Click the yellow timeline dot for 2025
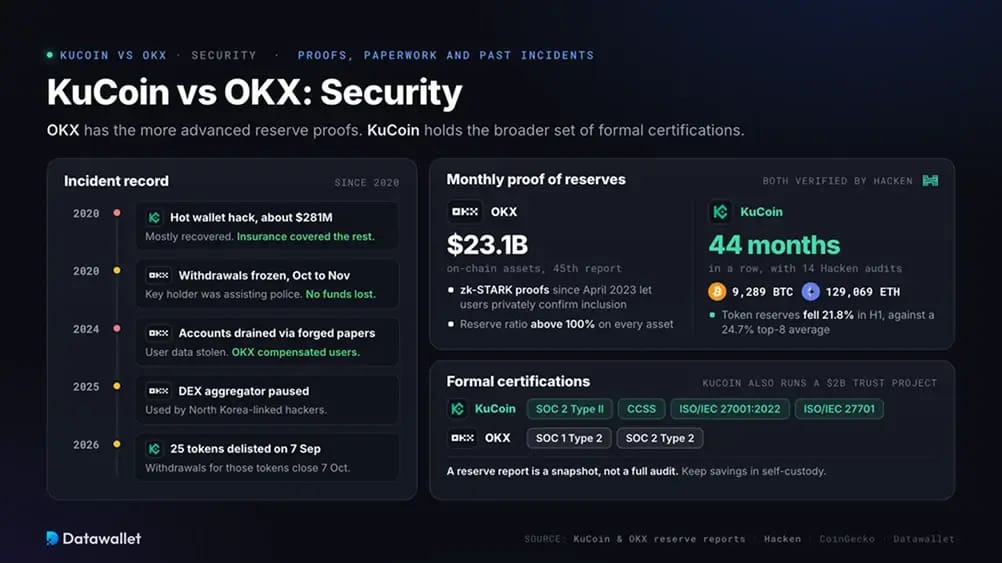 (117, 386)
